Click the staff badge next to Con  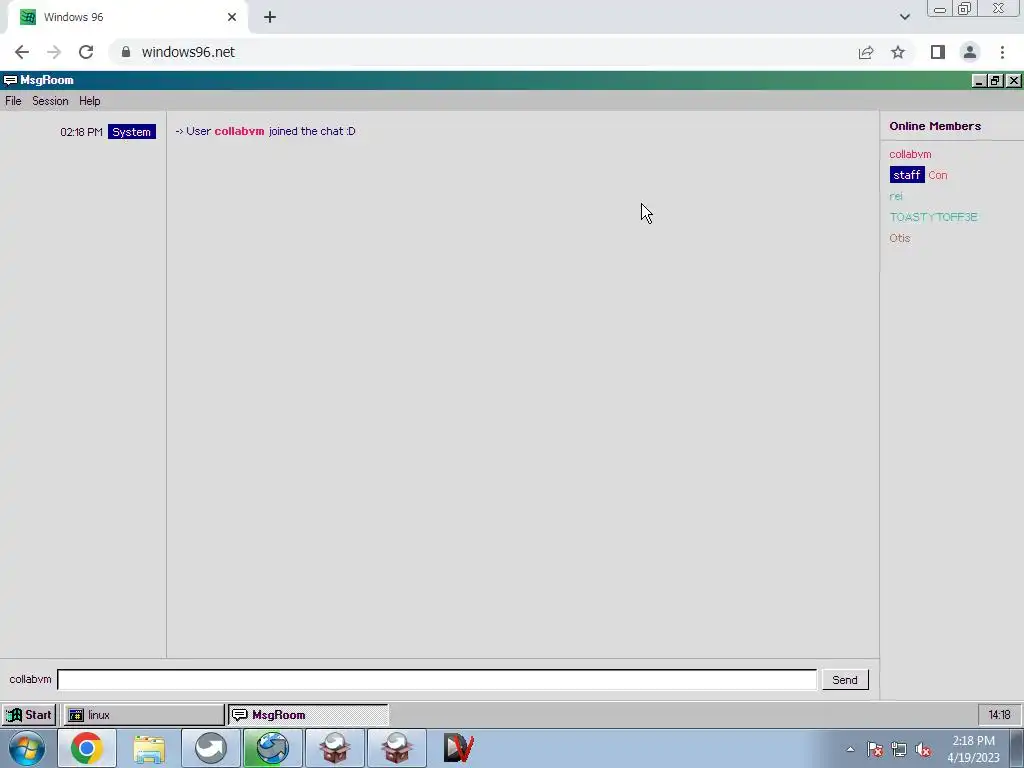pyautogui.click(x=906, y=175)
